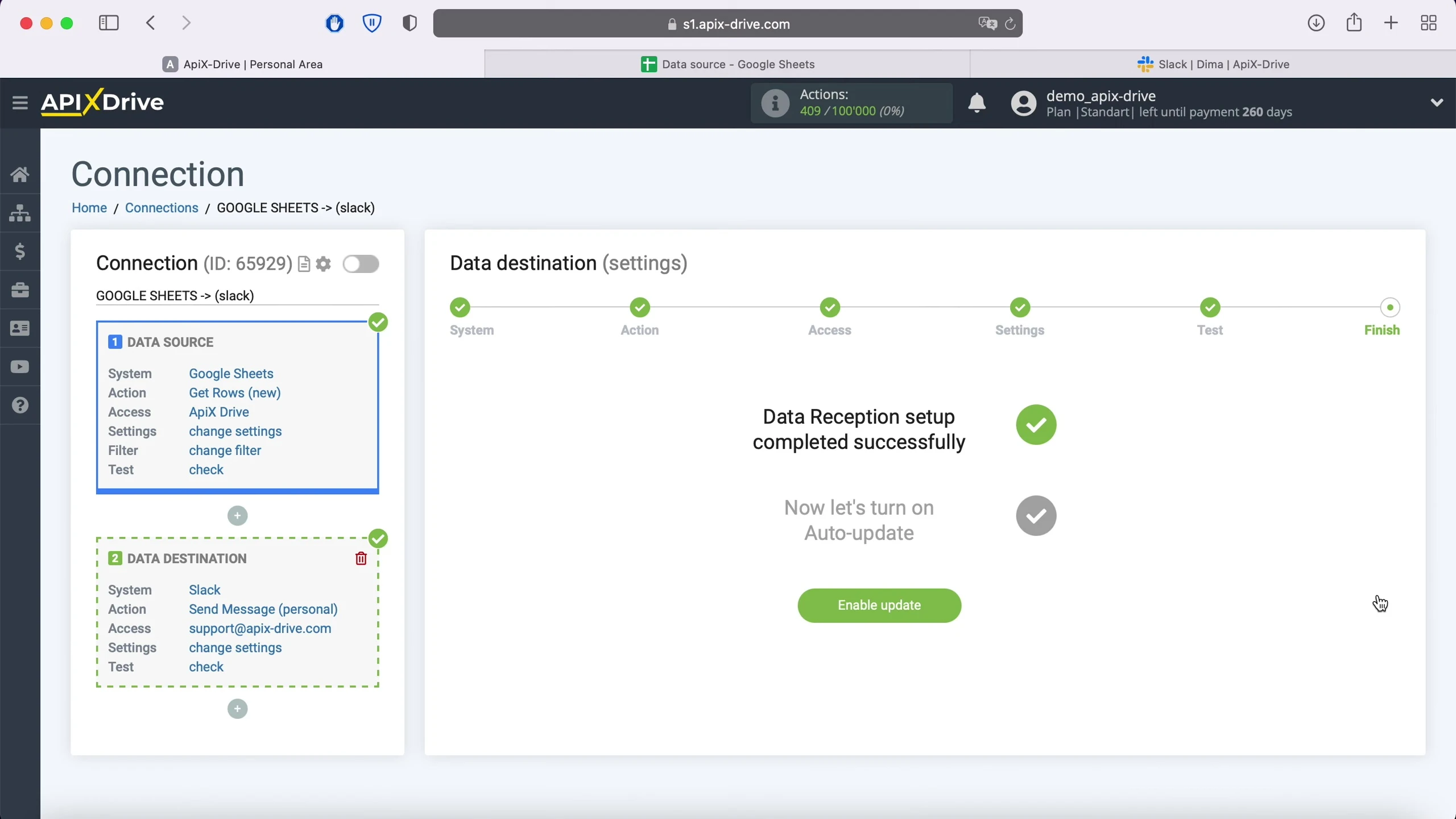The height and width of the screenshot is (819, 1456).
Task: Click the change filter link
Action: (x=225, y=450)
